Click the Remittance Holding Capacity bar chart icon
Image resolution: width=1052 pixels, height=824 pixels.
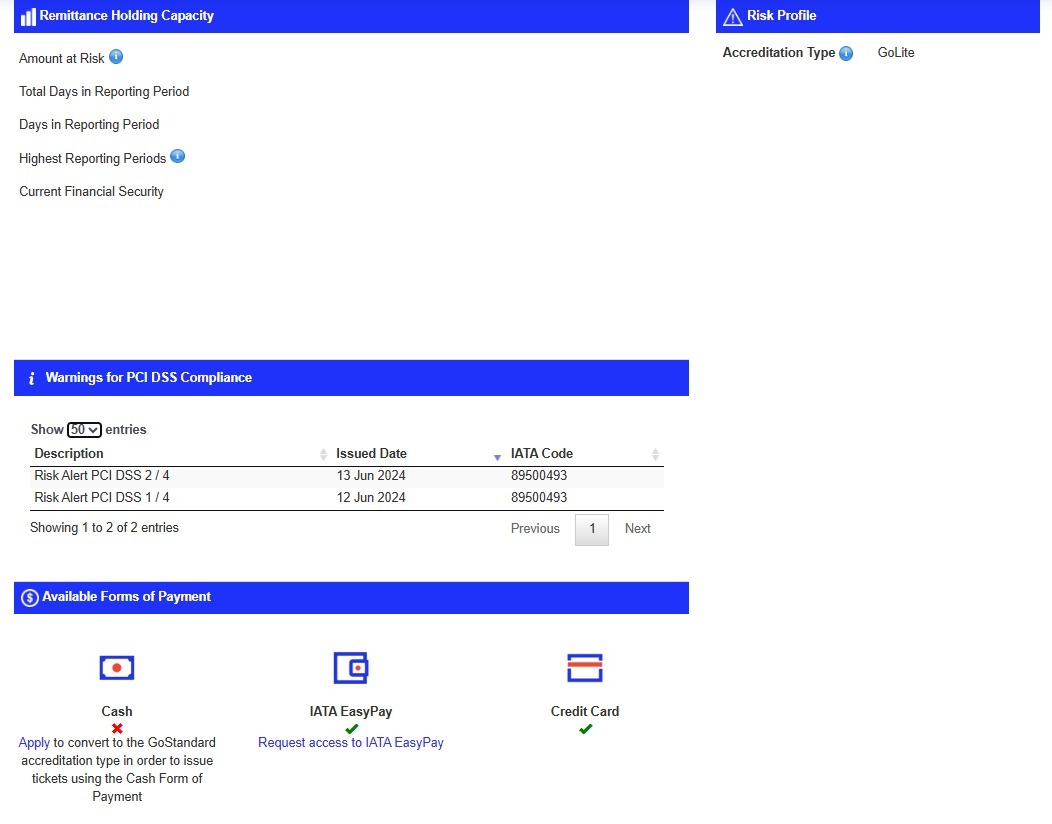coord(28,17)
